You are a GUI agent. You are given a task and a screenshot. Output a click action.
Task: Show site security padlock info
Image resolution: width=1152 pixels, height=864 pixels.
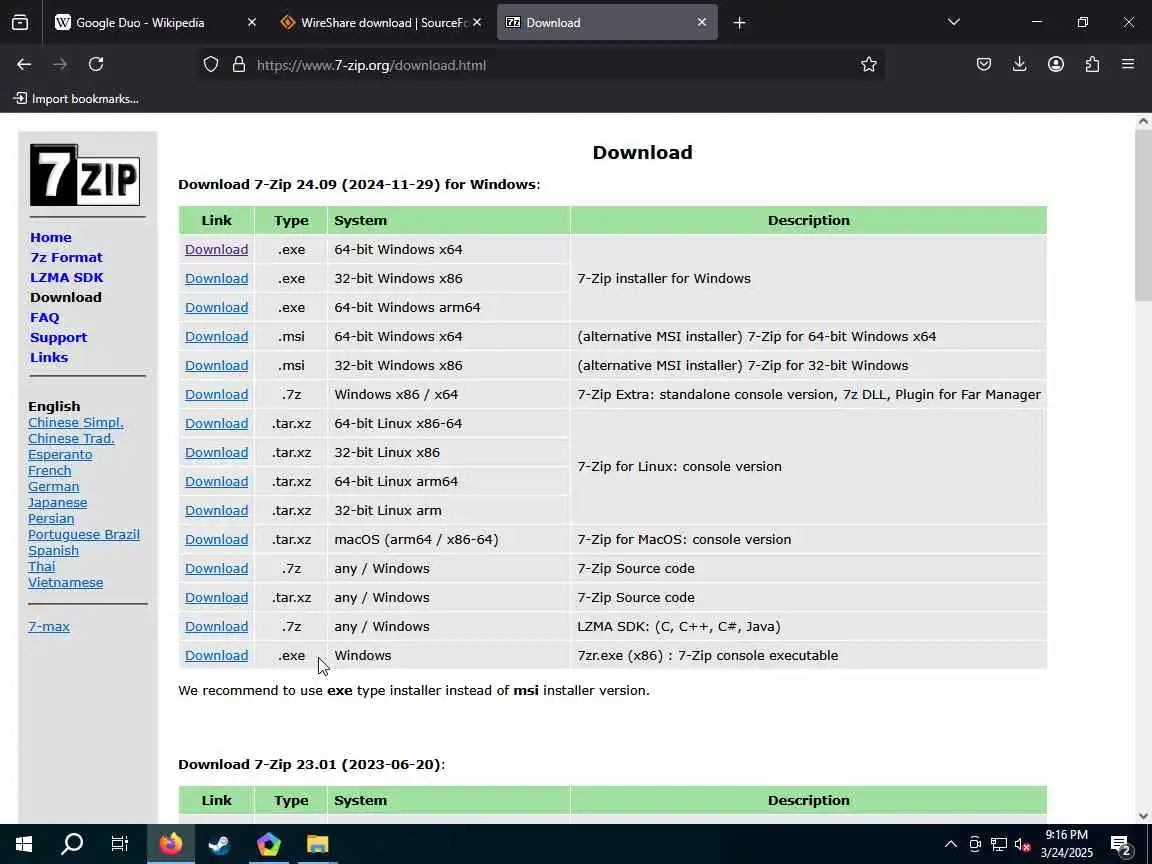[x=239, y=65]
